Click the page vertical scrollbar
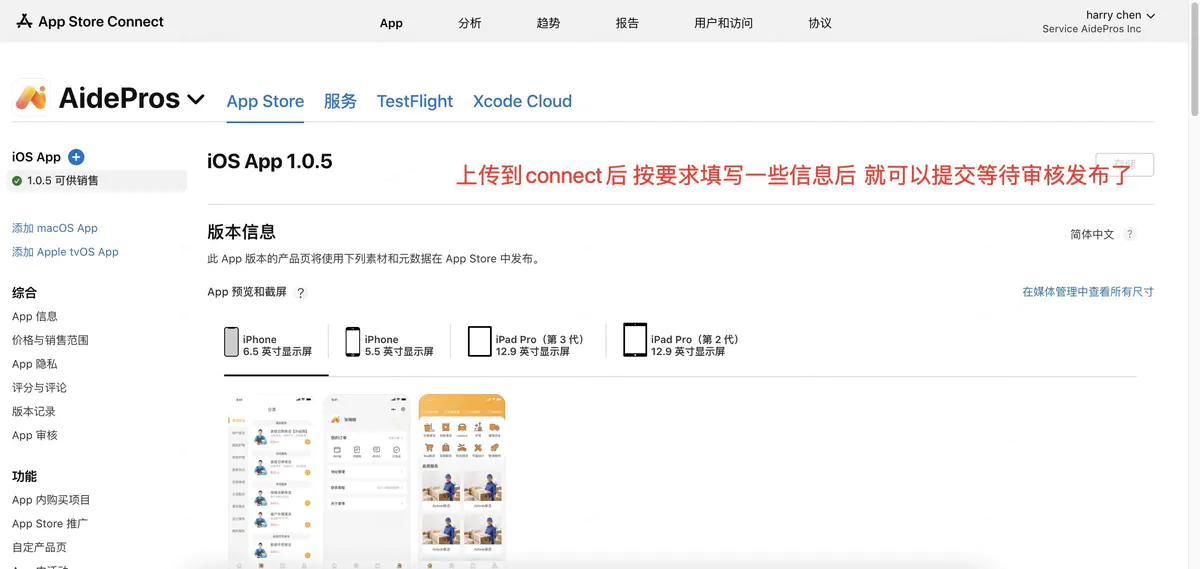The width and height of the screenshot is (1200, 569). coord(1194,62)
